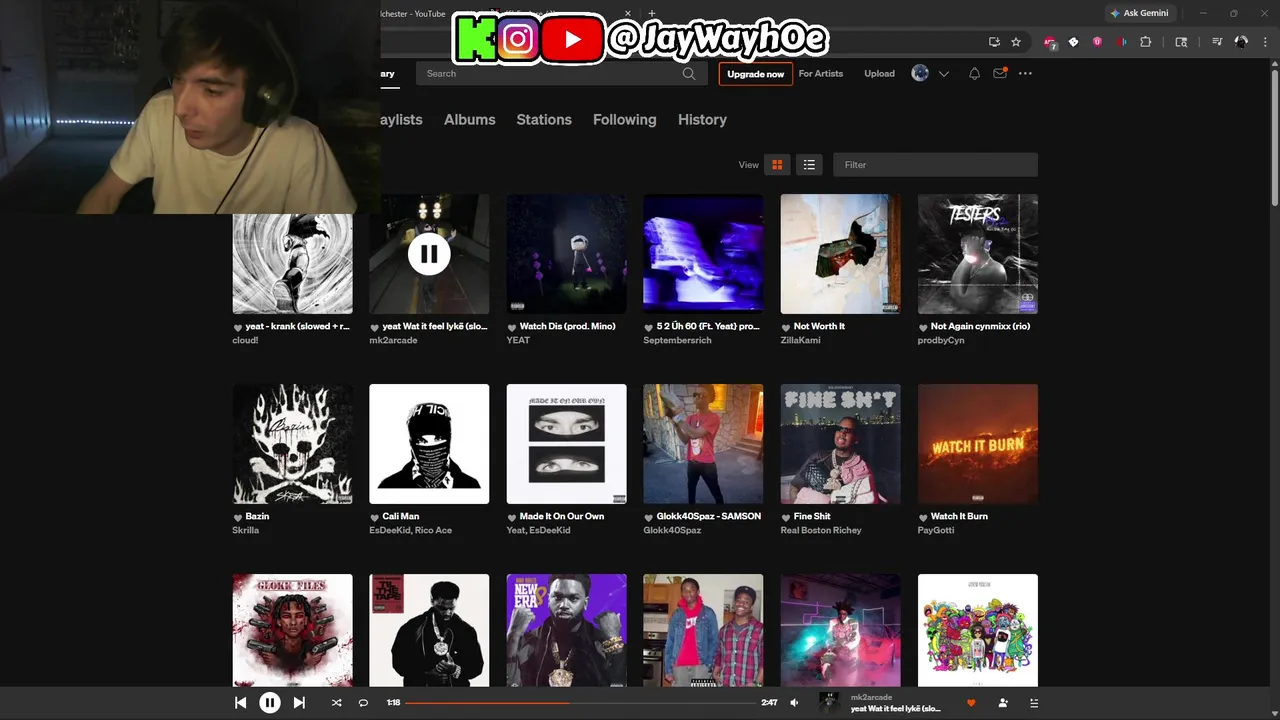Open Glokk40Spaz - SAMSON track title

709,516
